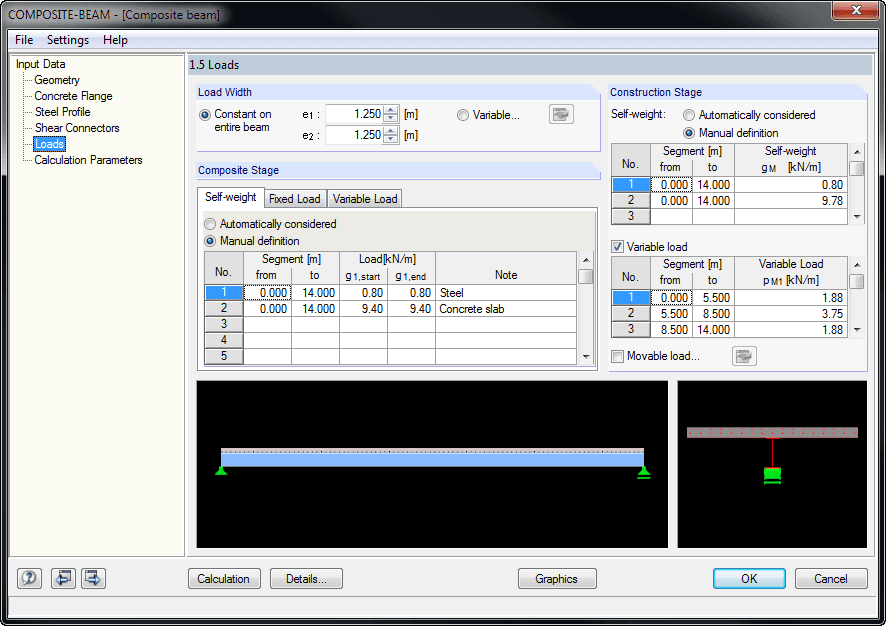
Task: Select Constant on entire beam option
Action: 205,115
